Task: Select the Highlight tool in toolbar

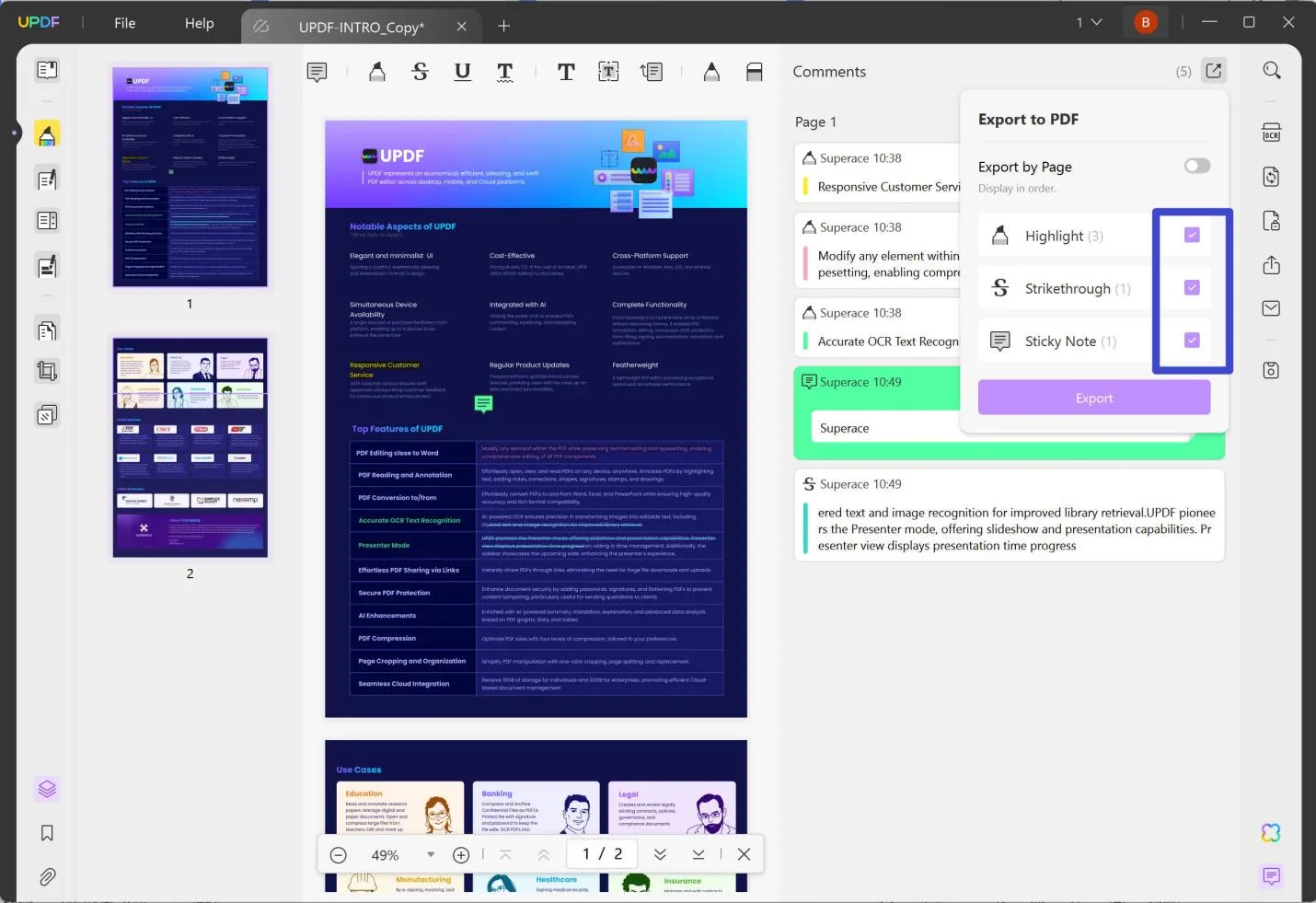Action: [377, 72]
